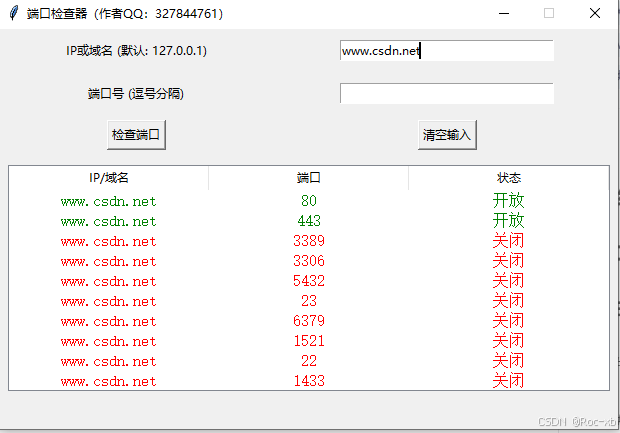
Task: Select the row with port 80
Action: point(309,201)
